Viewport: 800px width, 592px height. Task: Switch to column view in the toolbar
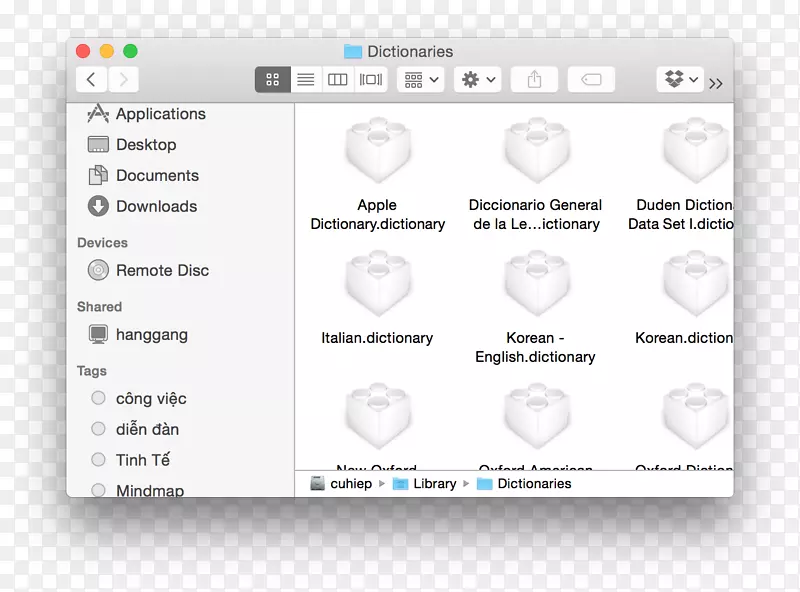(x=337, y=79)
